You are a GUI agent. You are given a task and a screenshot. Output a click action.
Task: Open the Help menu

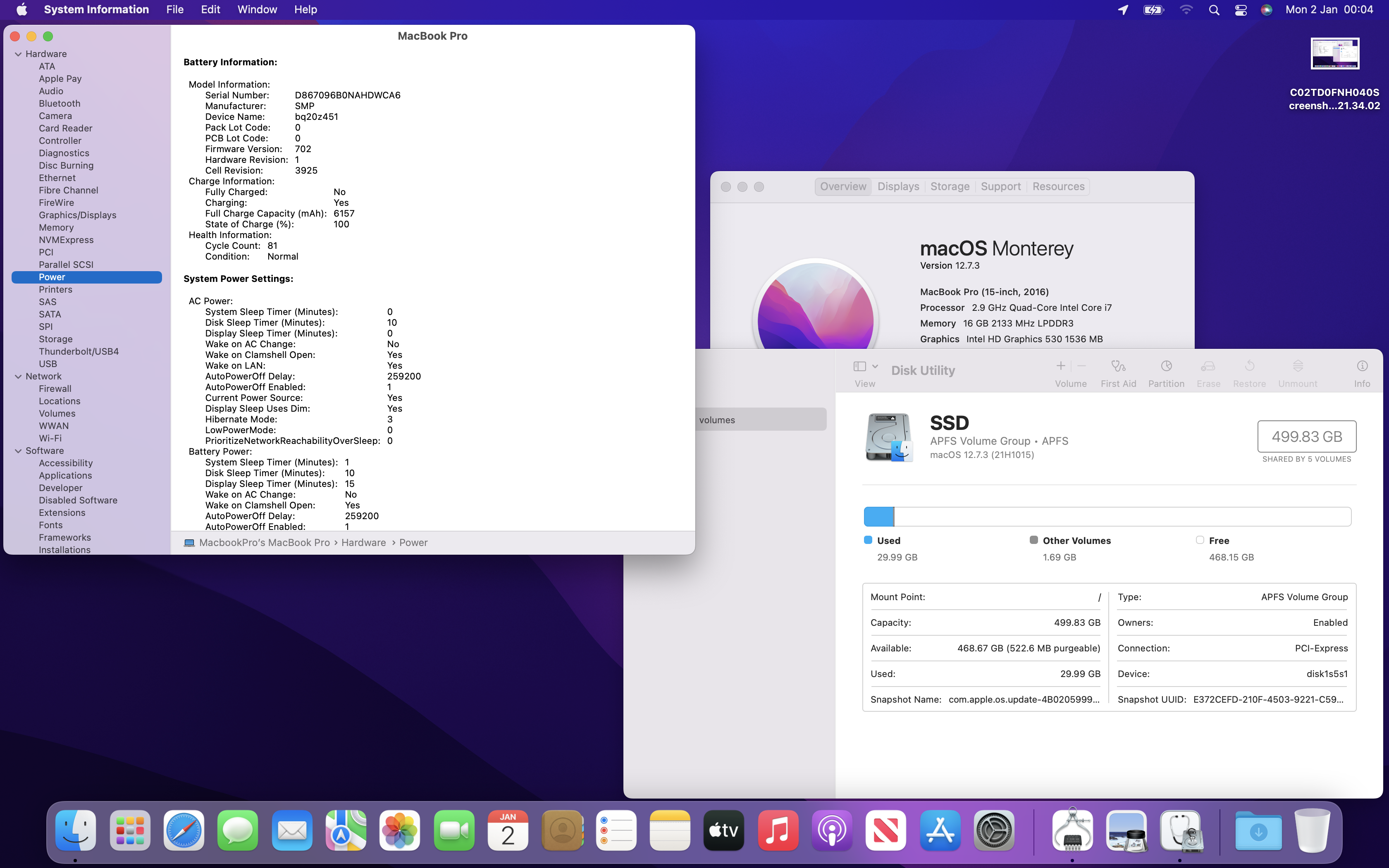(305, 10)
